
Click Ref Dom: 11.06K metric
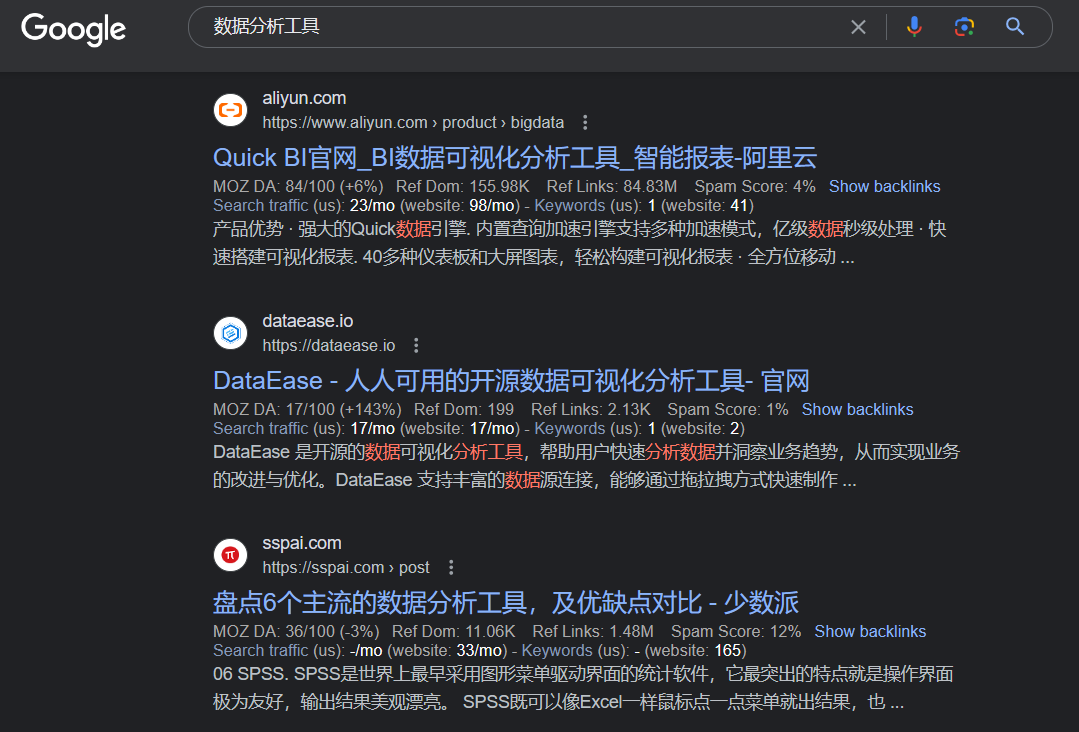pyautogui.click(x=453, y=632)
